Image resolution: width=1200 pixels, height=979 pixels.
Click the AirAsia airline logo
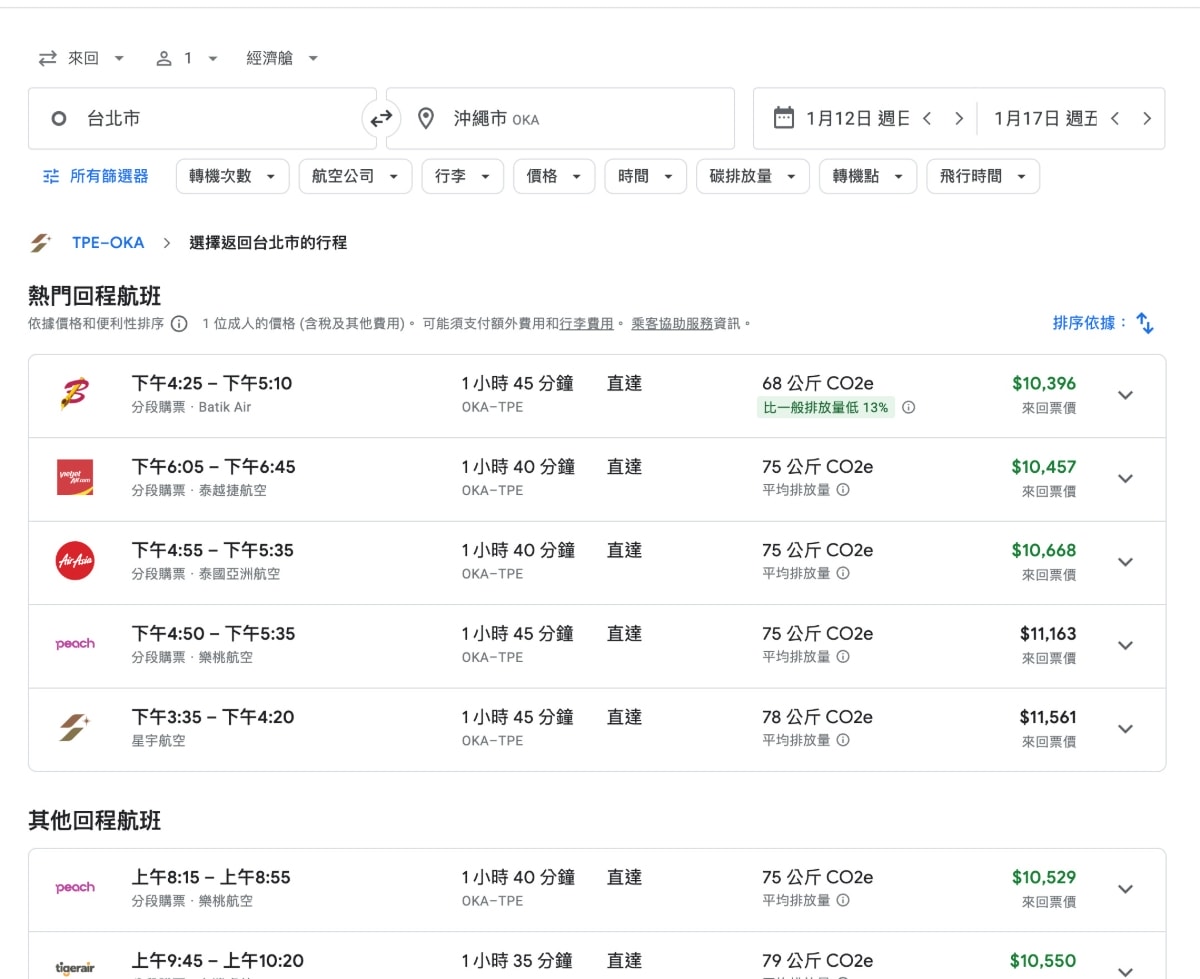75,562
